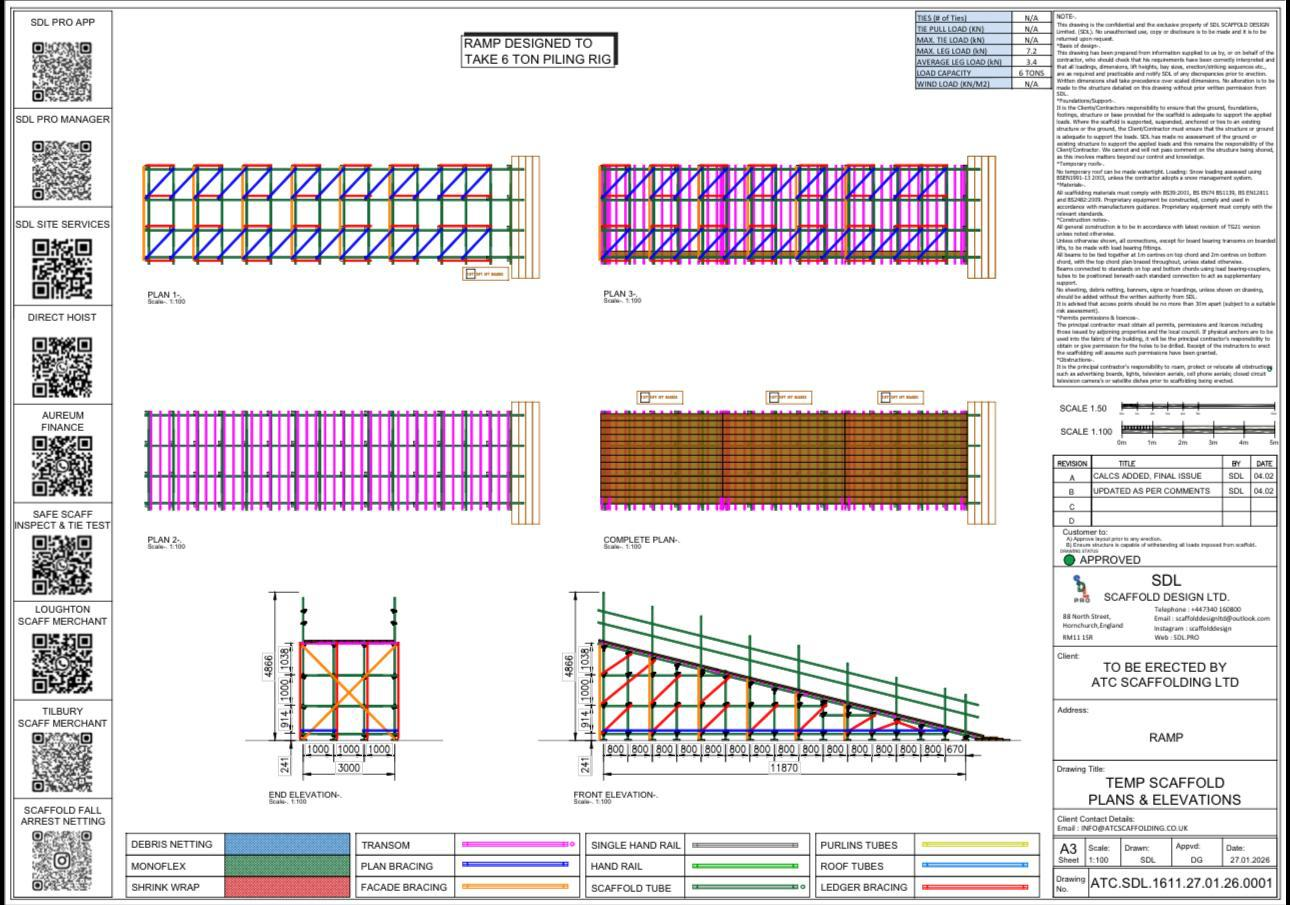Click drawing number 'ATC.SDL.1611.27.01.26.0001'
1290x905 pixels.
[x=1181, y=883]
